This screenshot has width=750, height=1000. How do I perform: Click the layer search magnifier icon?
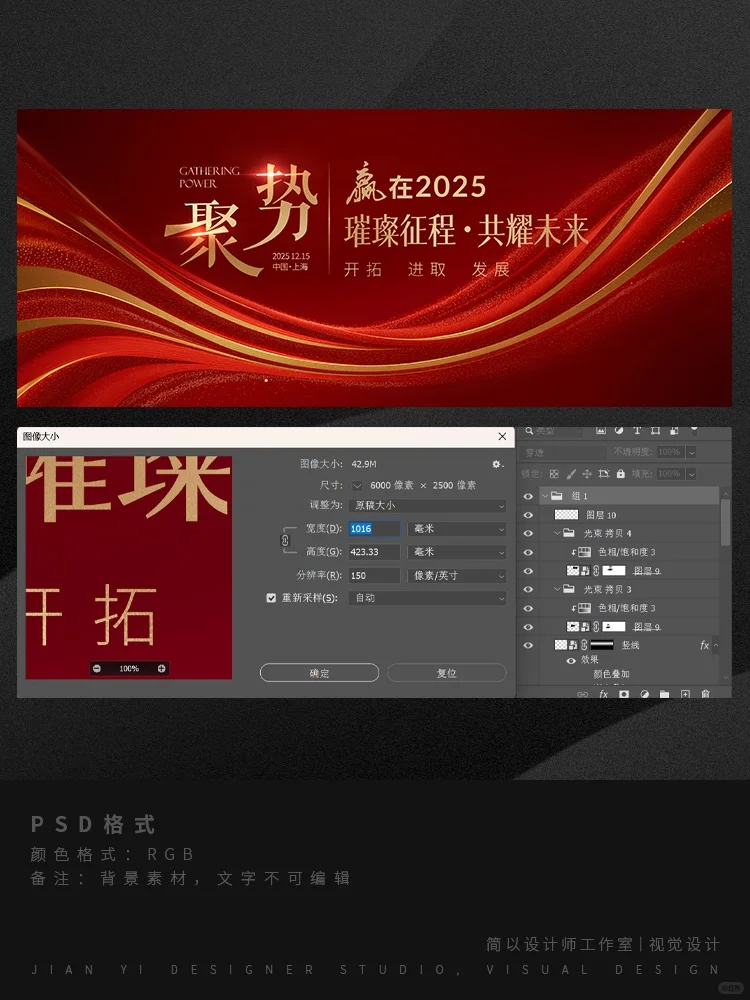(x=529, y=431)
